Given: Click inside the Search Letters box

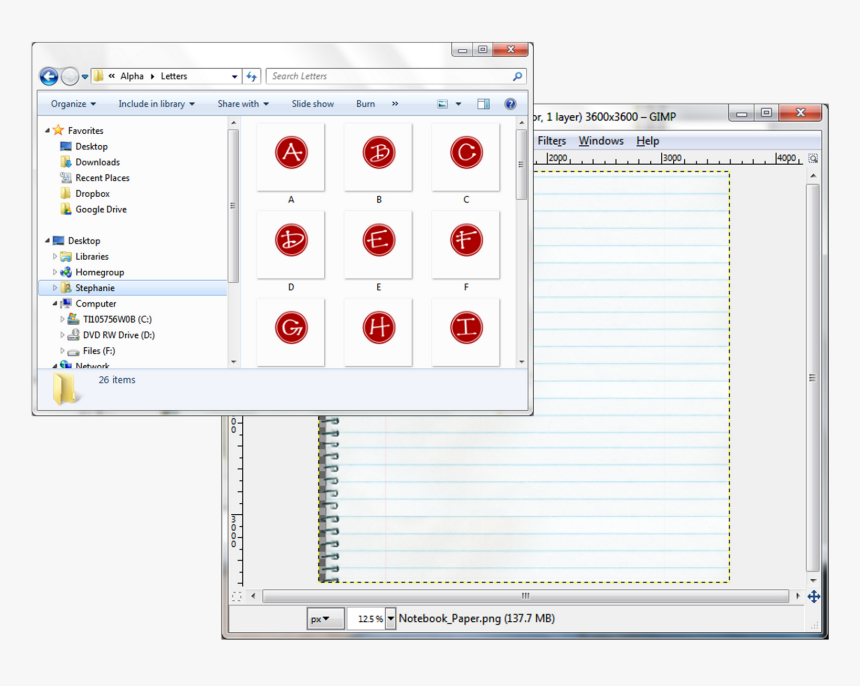Looking at the screenshot, I should pyautogui.click(x=395, y=76).
